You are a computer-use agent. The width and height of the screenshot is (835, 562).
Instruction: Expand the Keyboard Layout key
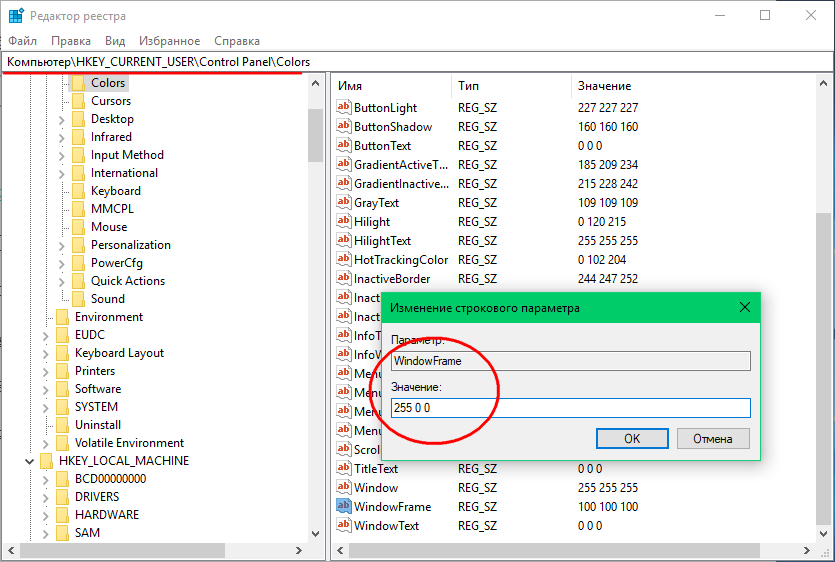click(x=45, y=354)
